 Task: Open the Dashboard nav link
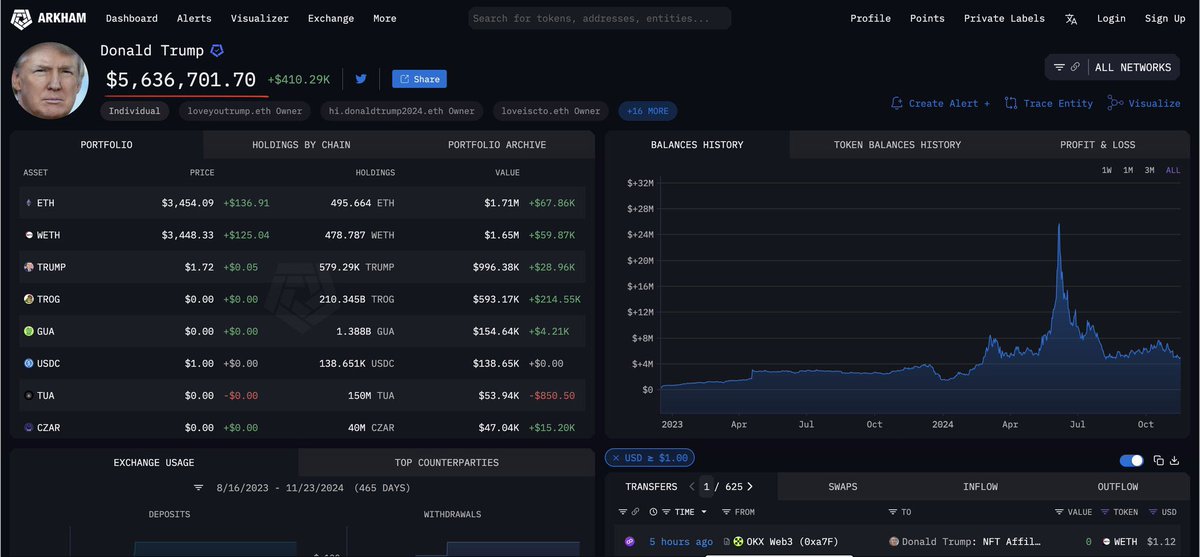pos(132,18)
